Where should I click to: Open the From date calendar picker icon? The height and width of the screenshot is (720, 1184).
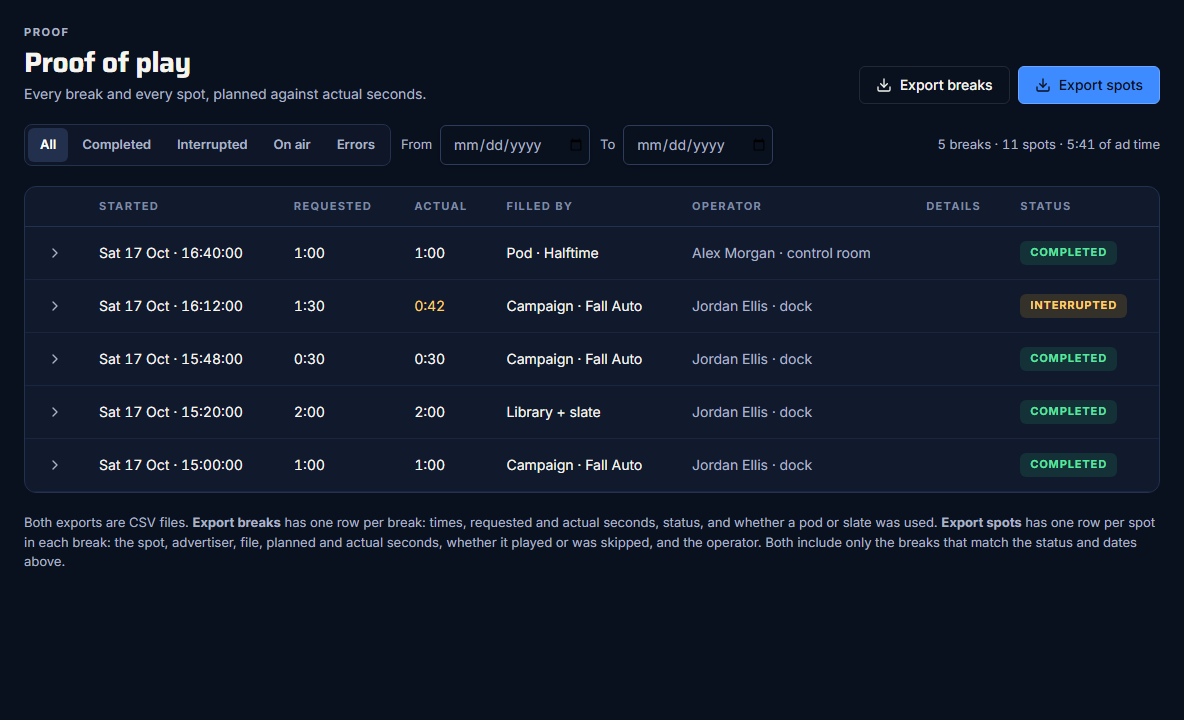(x=575, y=145)
